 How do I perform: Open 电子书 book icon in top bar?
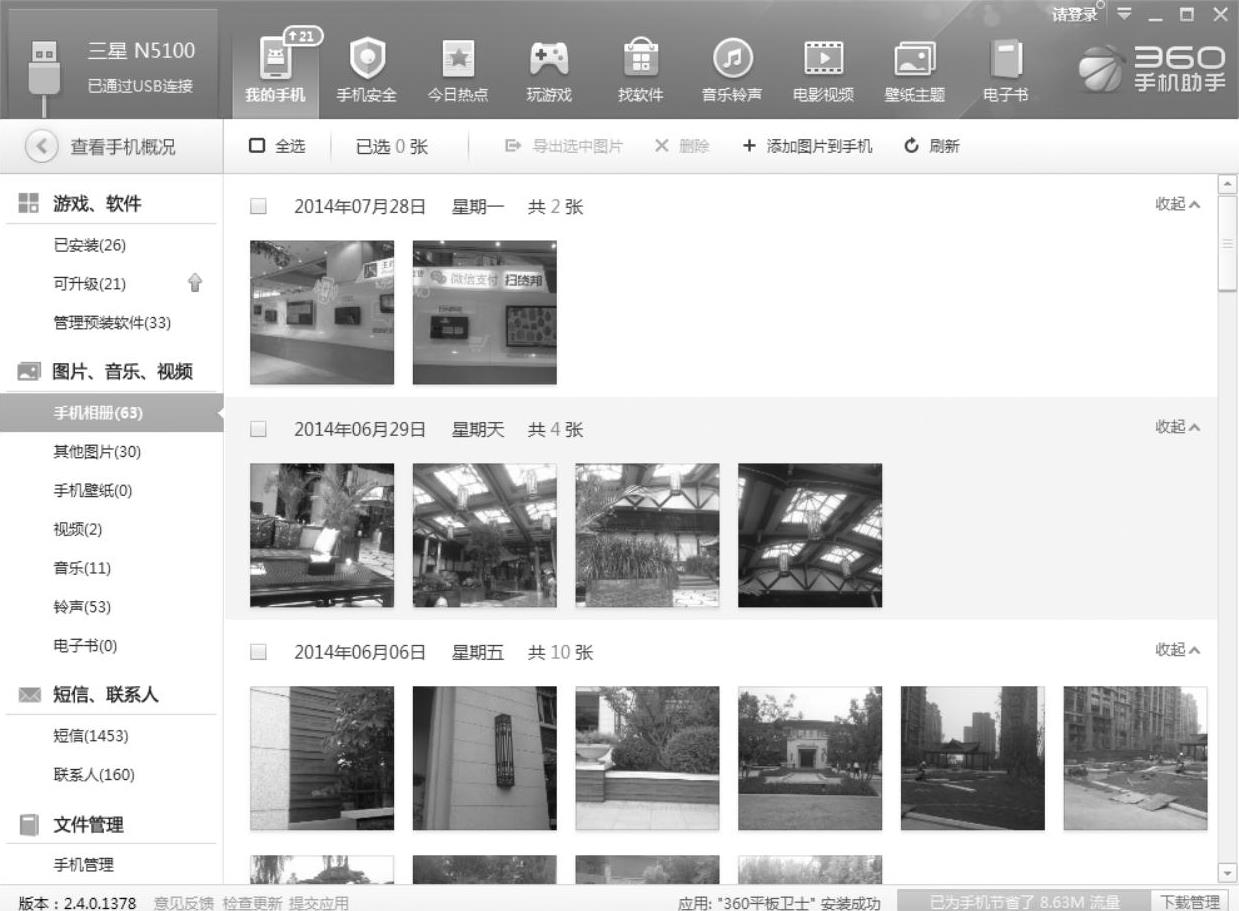coord(1006,60)
